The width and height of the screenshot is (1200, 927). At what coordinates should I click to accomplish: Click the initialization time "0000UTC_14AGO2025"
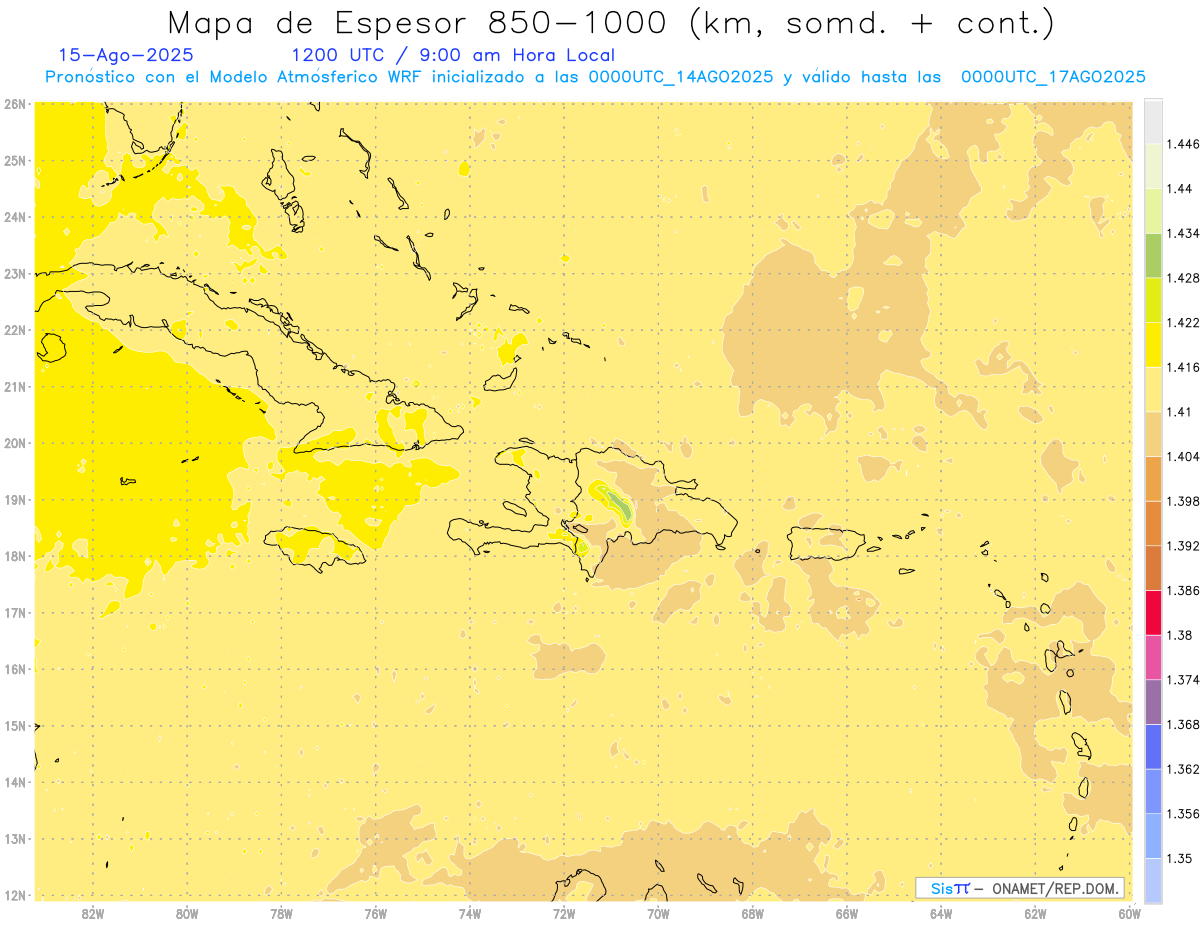680,77
